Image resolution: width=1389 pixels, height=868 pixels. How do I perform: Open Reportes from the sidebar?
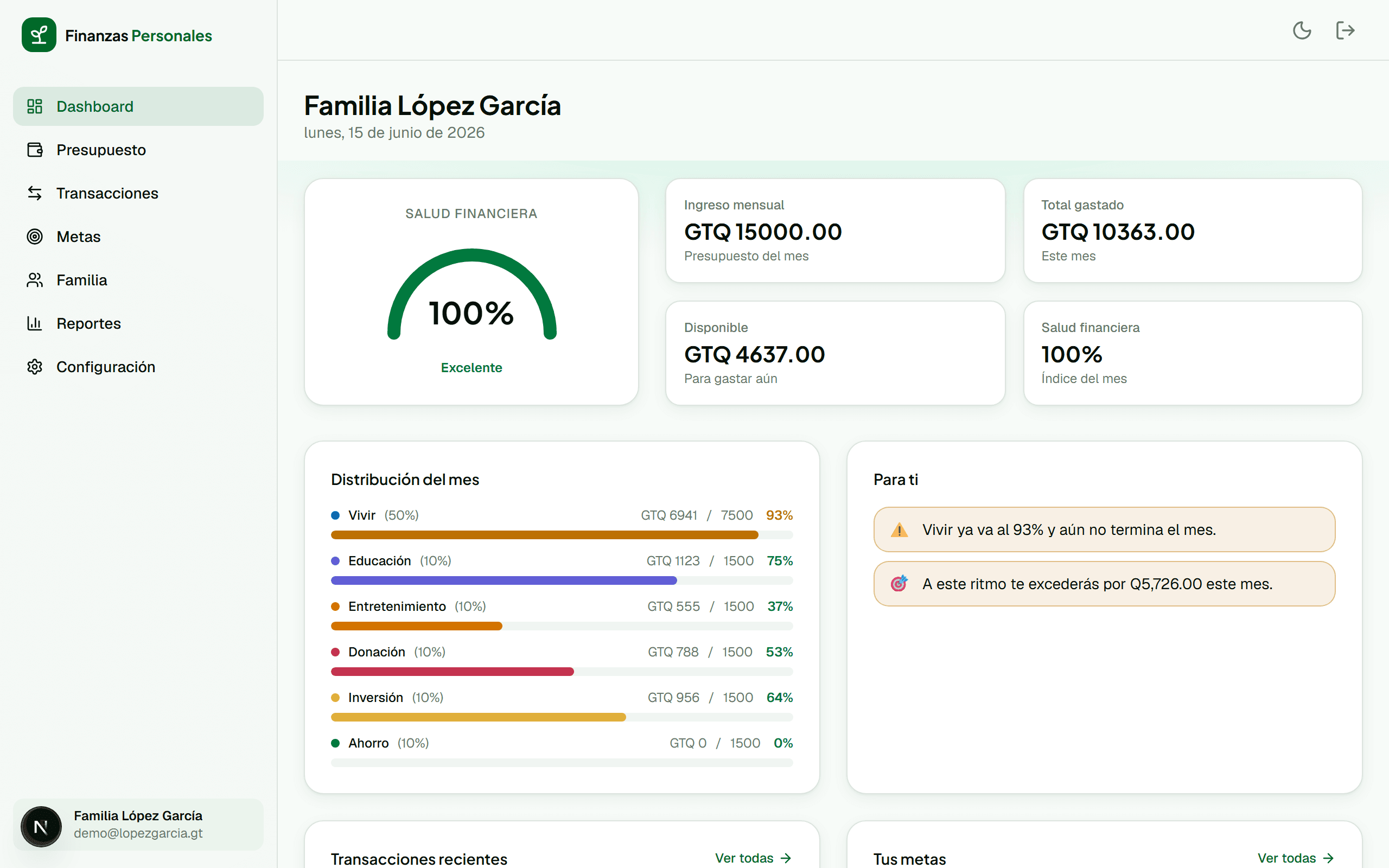click(x=138, y=323)
